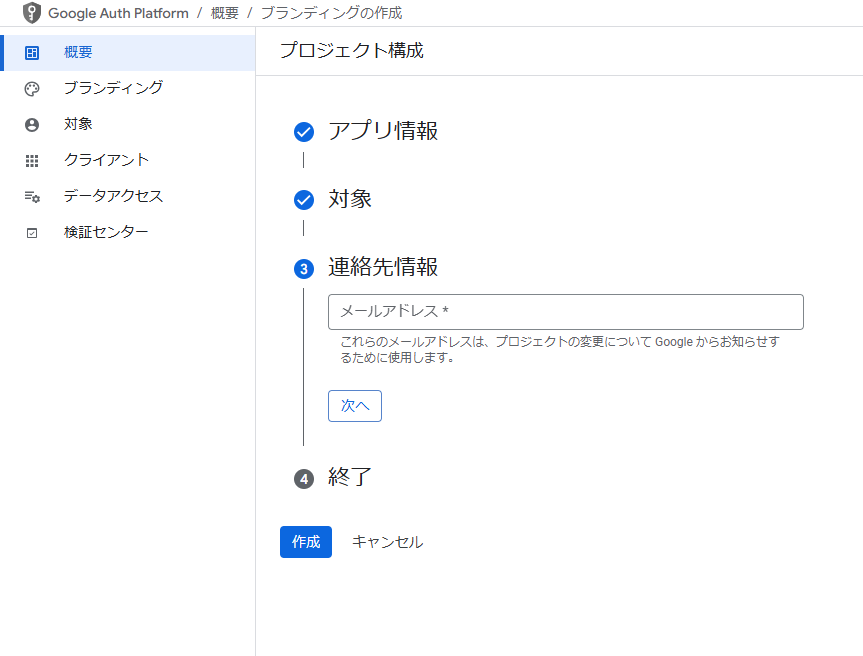Open データアクセス in the side menu
Screen dimensions: 863x656
(113, 196)
